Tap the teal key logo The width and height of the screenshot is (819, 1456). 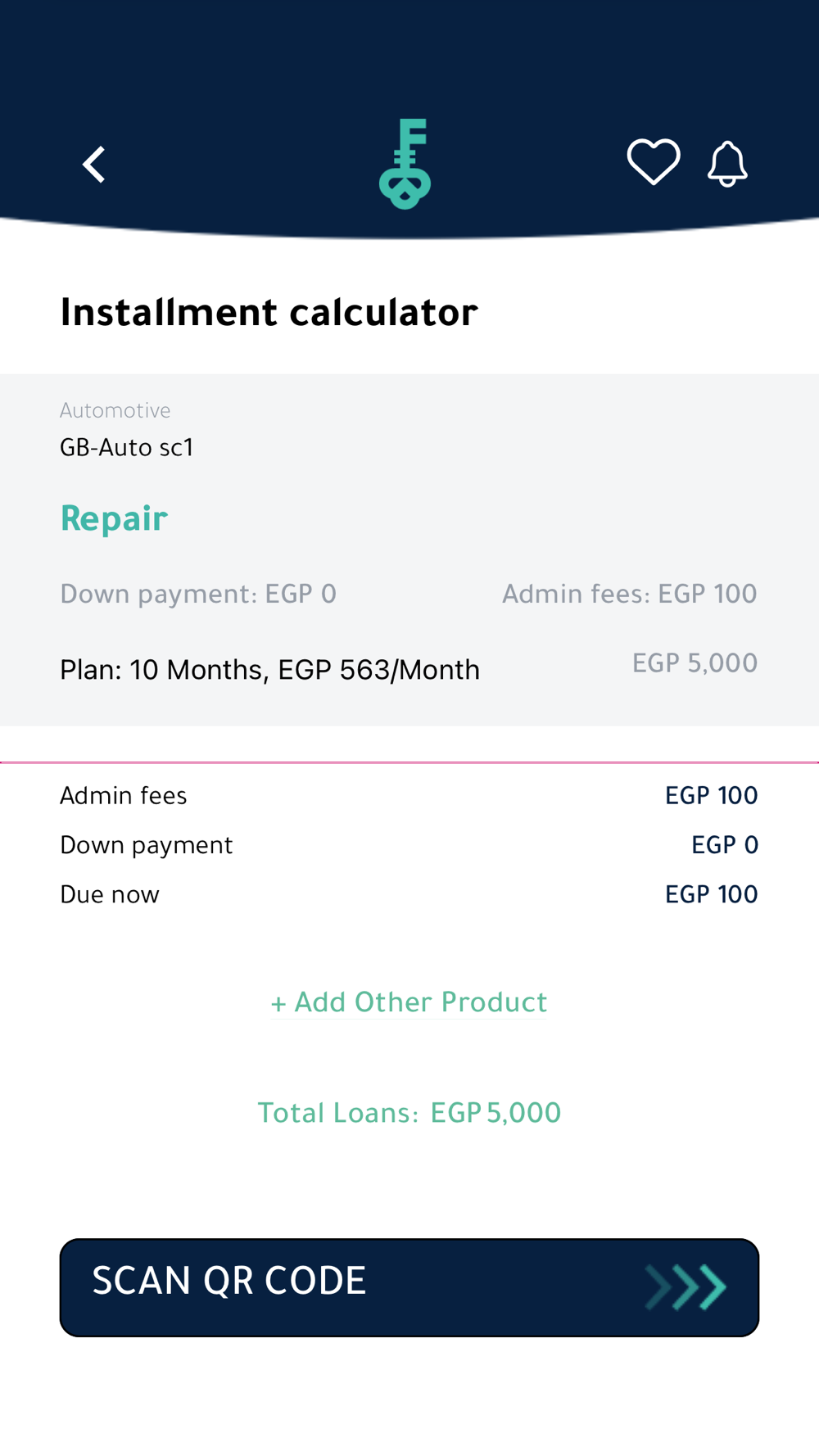tap(405, 164)
